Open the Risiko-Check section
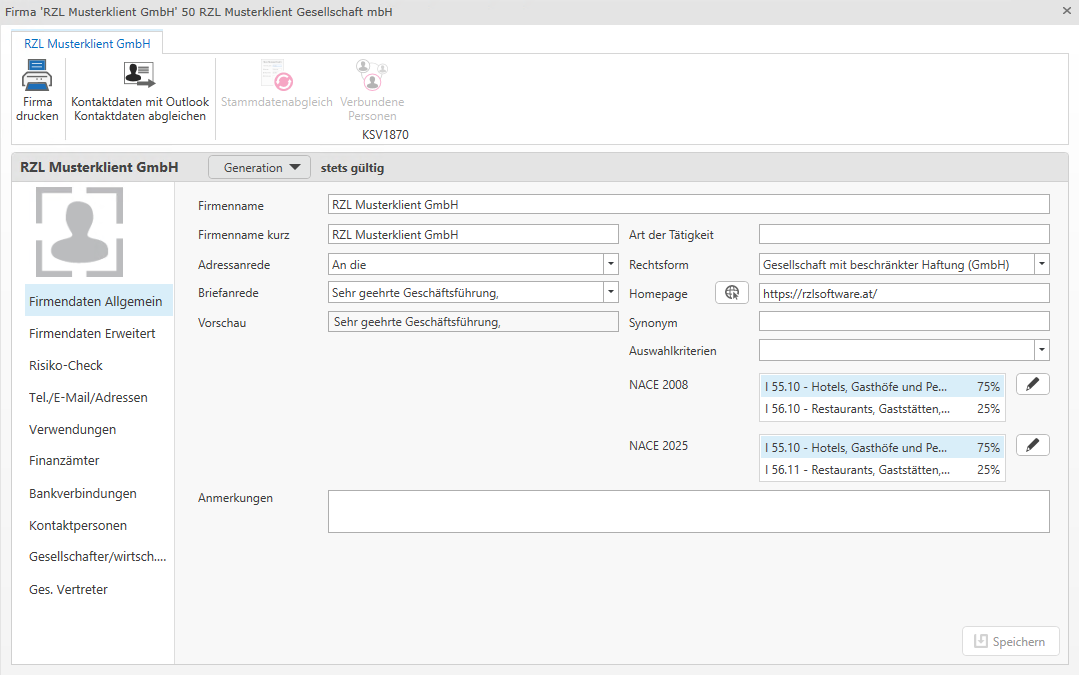The height and width of the screenshot is (675, 1079). pyautogui.click(x=66, y=365)
